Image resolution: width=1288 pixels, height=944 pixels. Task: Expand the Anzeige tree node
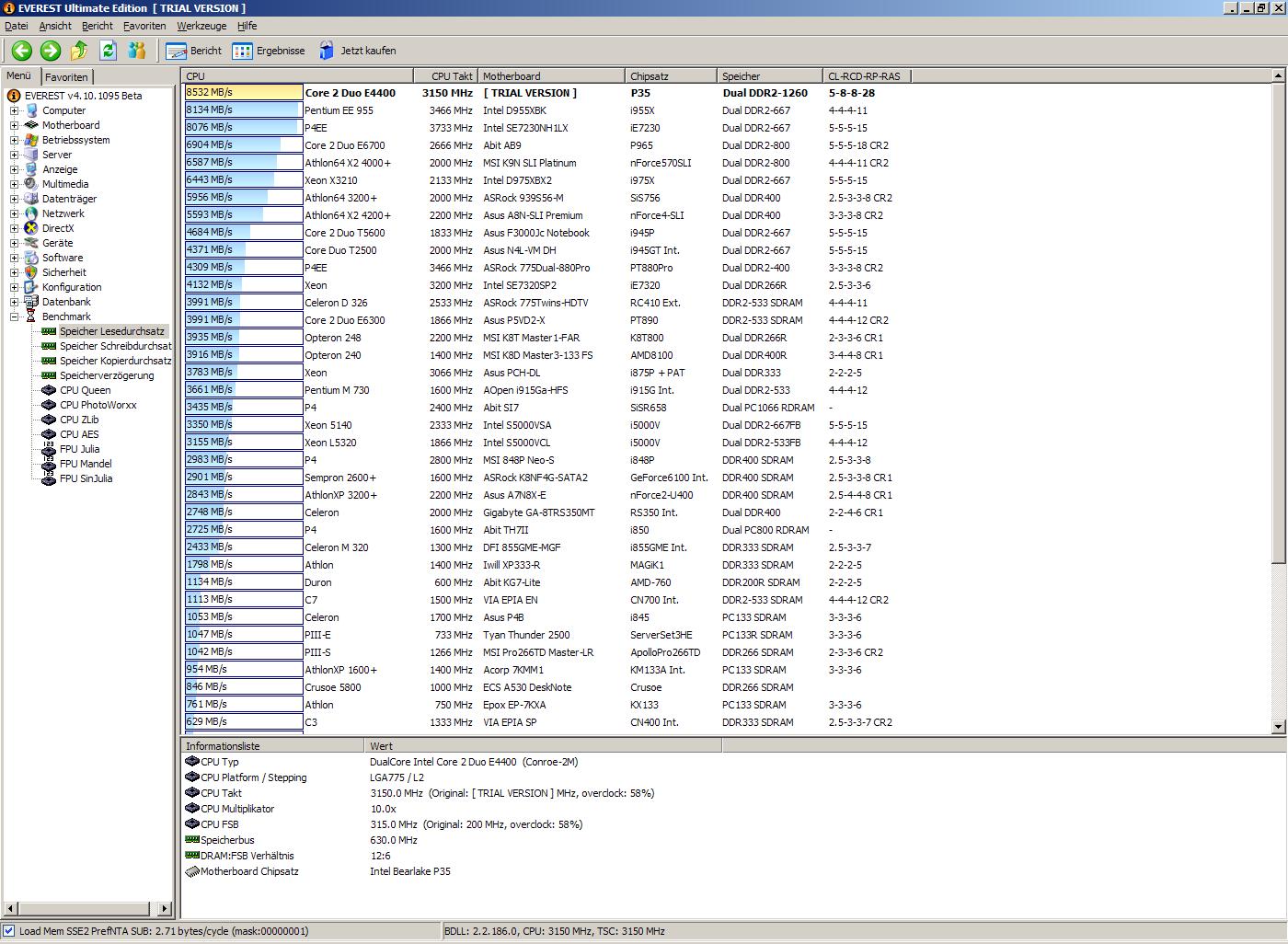(x=14, y=169)
